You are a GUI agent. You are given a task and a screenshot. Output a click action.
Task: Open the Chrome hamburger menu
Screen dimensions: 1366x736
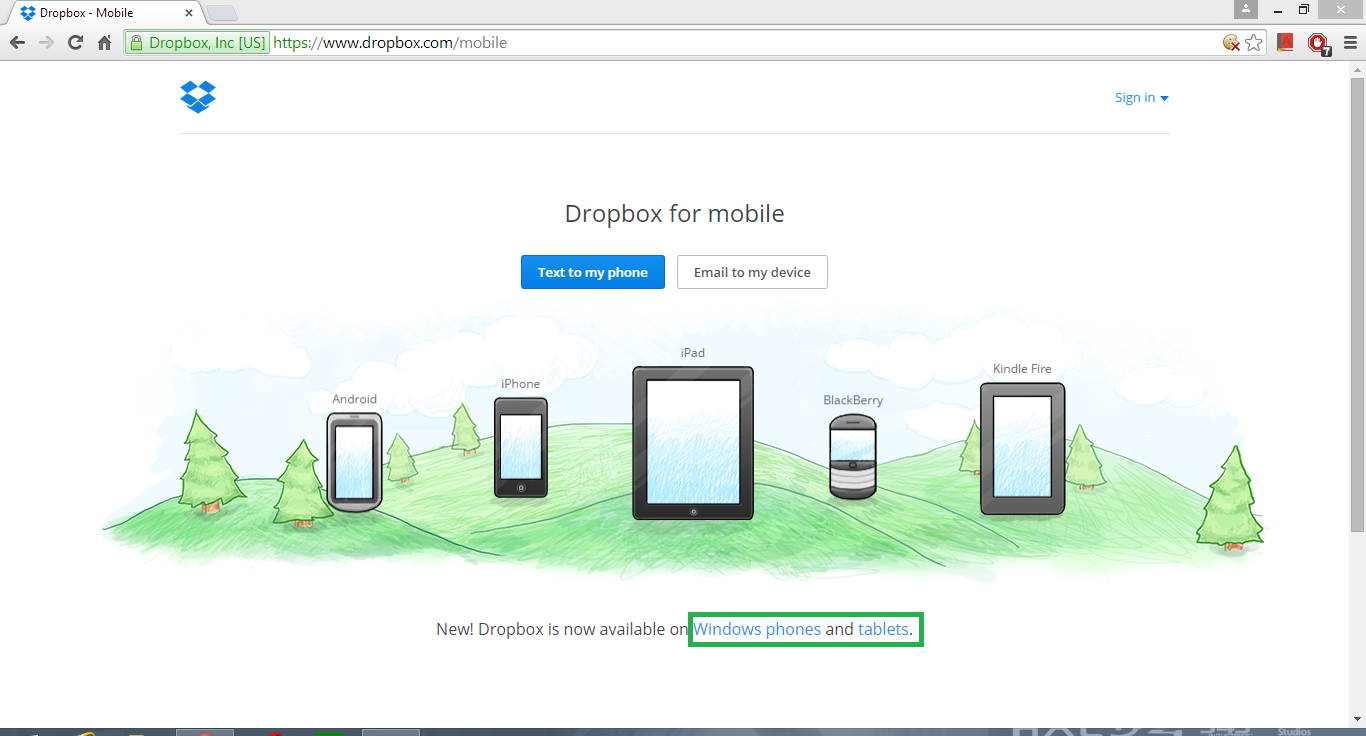tap(1350, 43)
